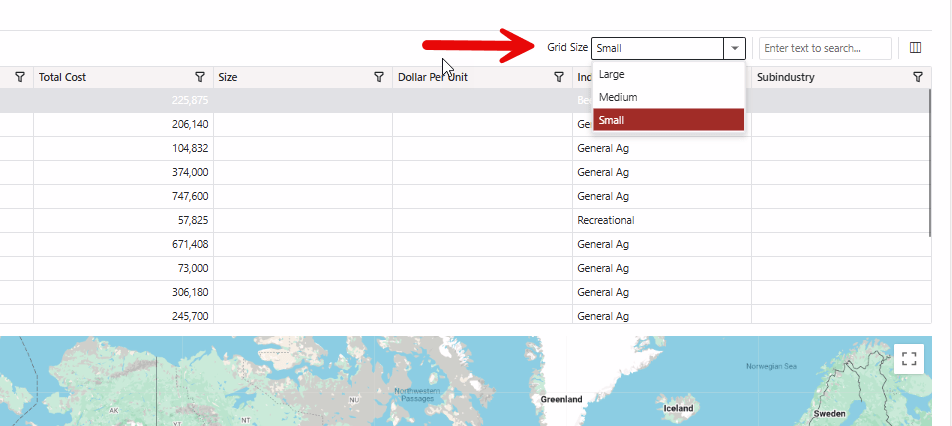Viewport: 952px width, 426px height.
Task: Open the Size column filter
Action: pyautogui.click(x=379, y=77)
